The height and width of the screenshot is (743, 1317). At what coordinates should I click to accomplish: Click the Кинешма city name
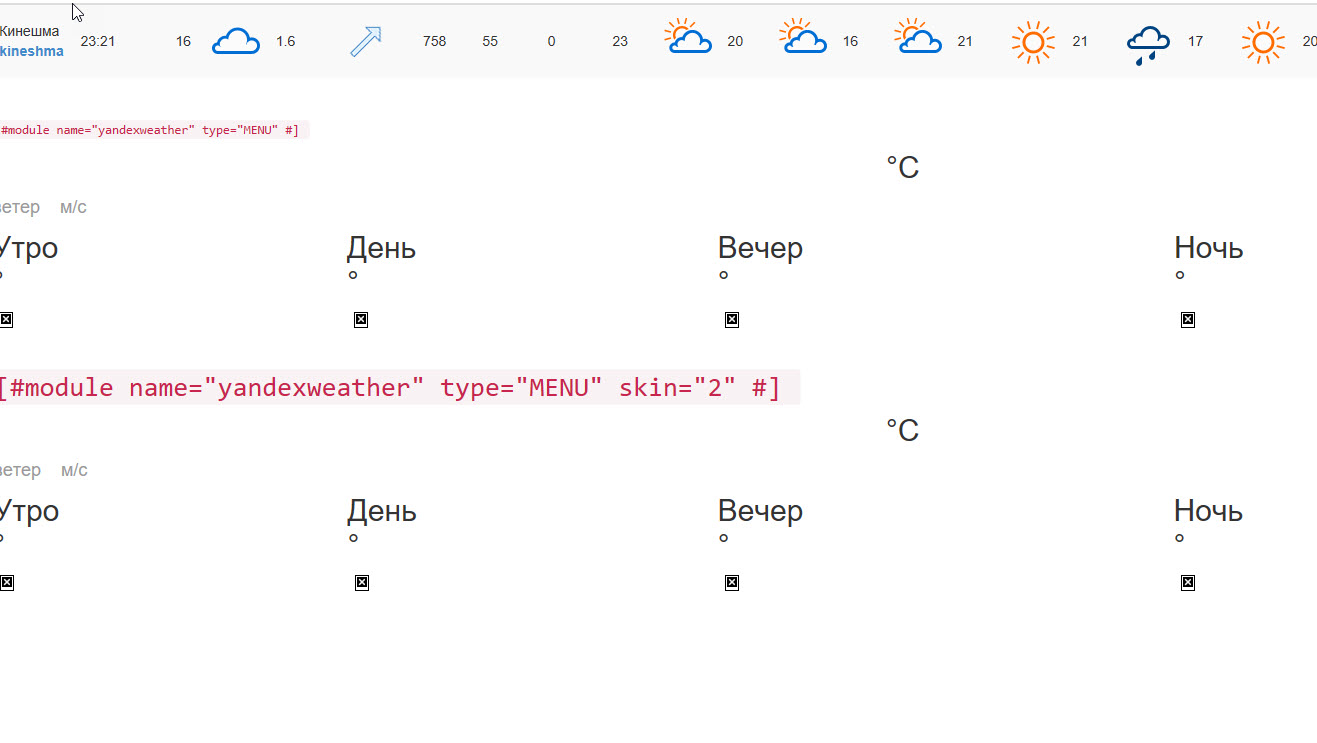pyautogui.click(x=29, y=31)
